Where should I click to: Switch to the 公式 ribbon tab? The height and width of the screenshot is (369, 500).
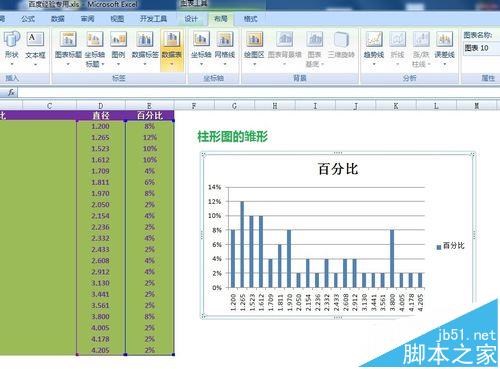28,19
